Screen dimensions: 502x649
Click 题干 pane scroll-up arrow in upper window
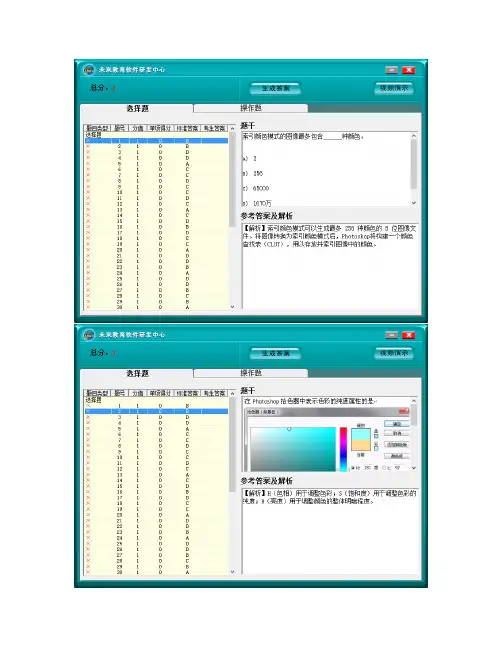414,136
